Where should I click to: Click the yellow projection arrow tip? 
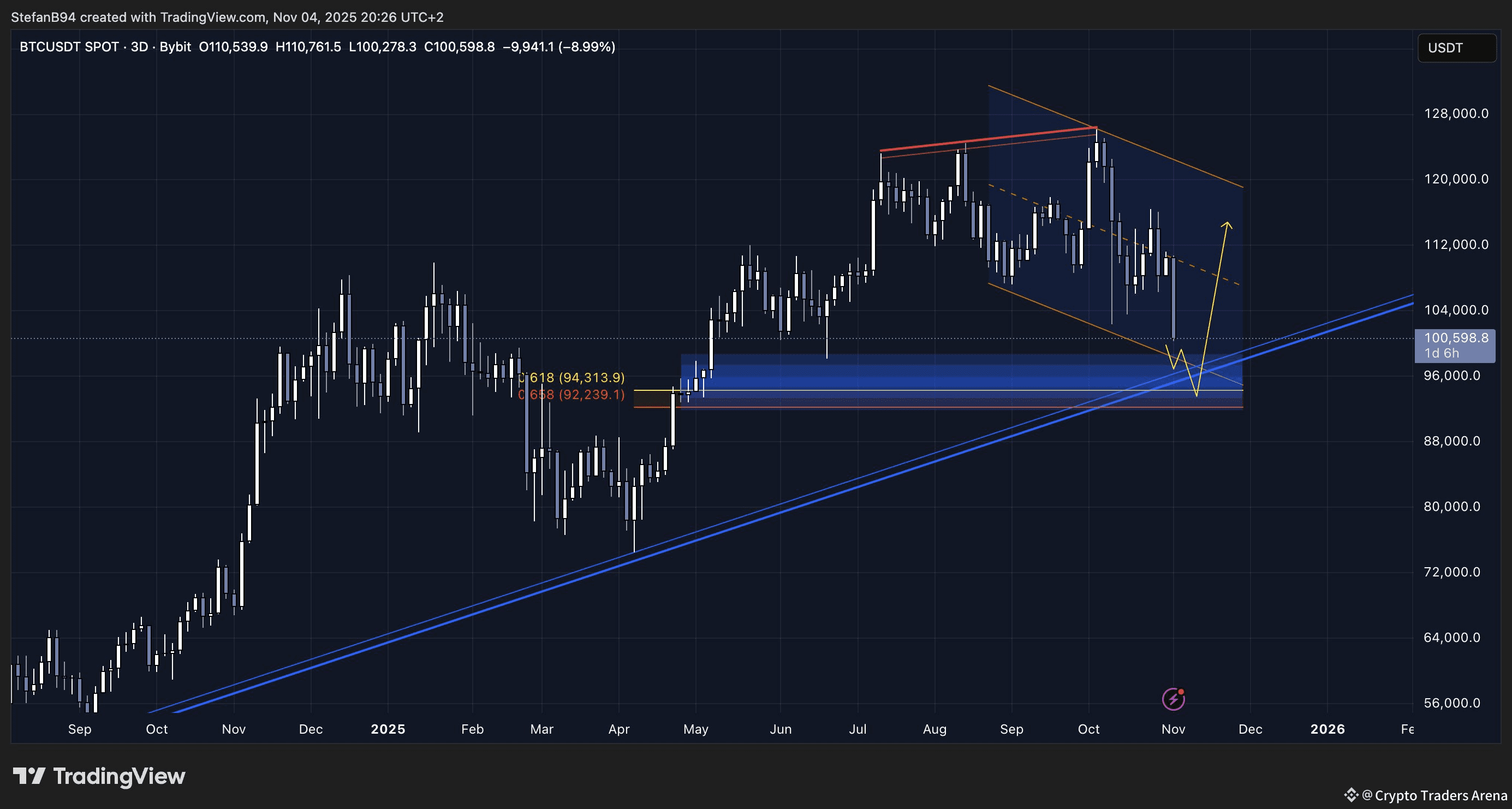tap(1227, 224)
